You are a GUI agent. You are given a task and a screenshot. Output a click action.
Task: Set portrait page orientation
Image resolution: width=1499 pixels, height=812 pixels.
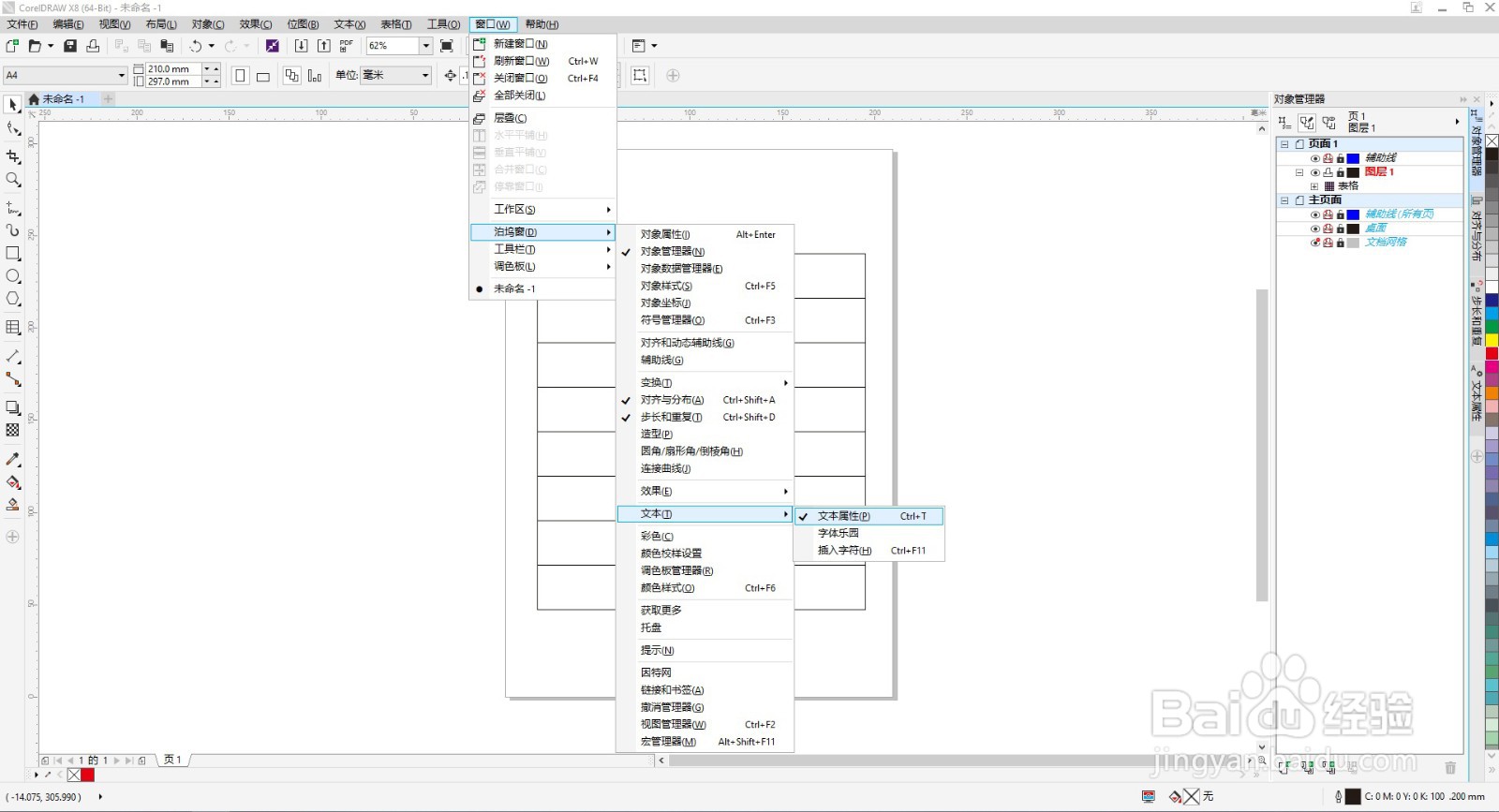click(241, 76)
